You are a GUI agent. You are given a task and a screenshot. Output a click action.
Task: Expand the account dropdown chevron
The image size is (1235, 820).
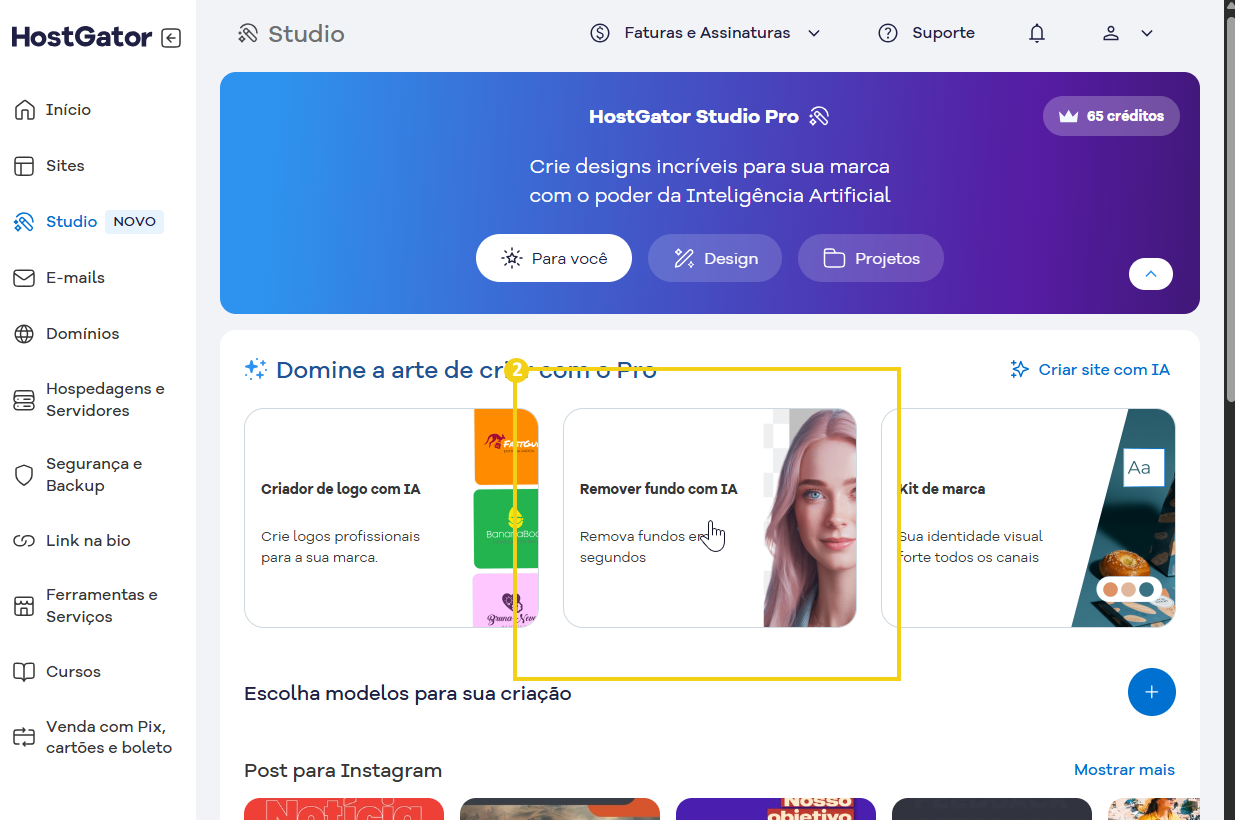(1147, 33)
